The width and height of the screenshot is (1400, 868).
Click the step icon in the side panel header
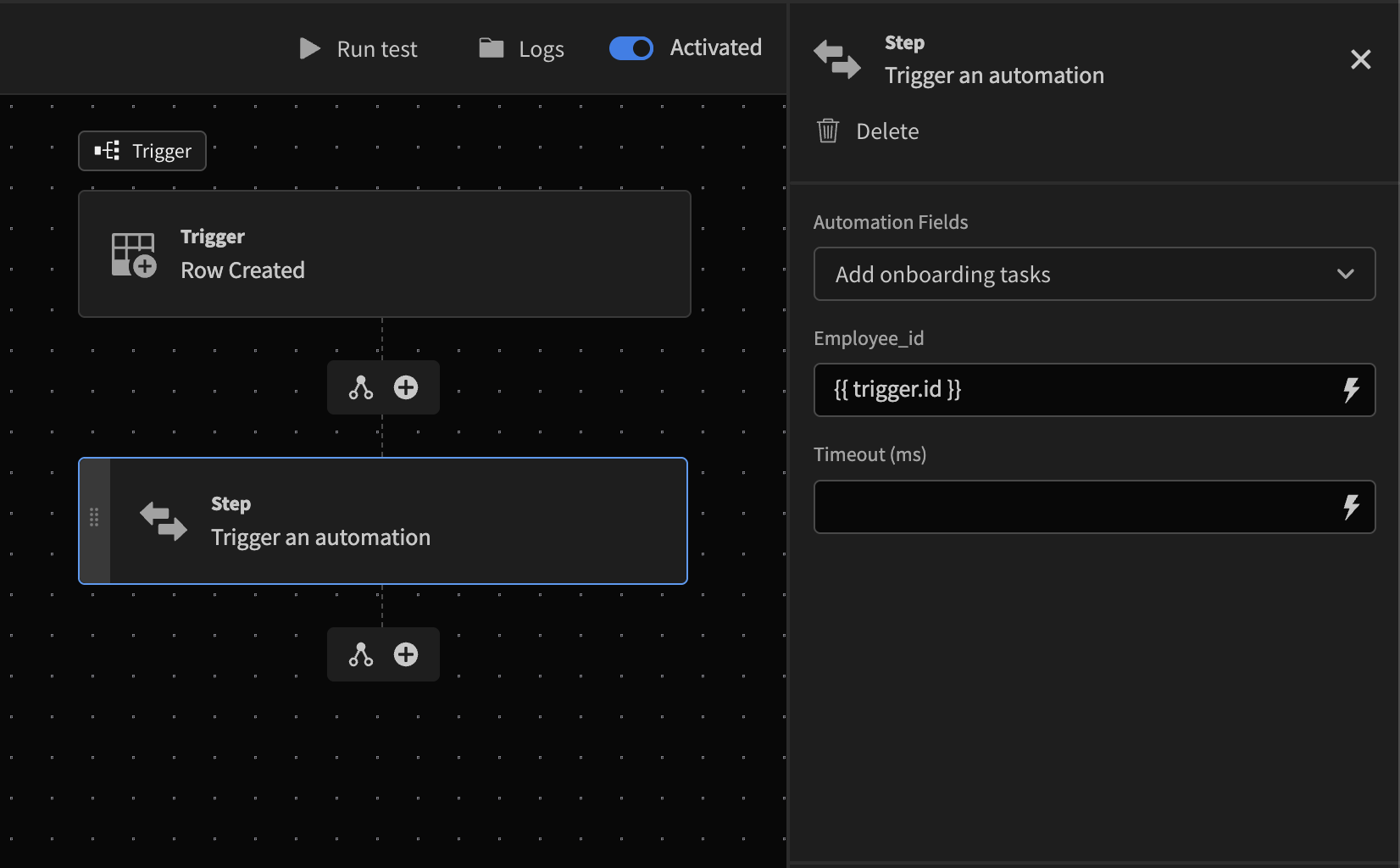pyautogui.click(x=837, y=59)
